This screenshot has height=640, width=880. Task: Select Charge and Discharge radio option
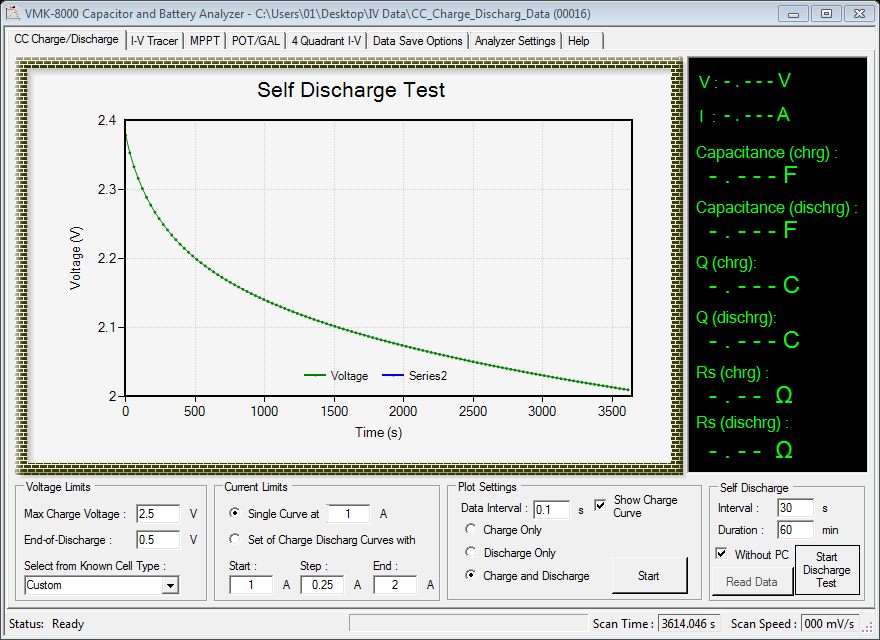[x=470, y=575]
